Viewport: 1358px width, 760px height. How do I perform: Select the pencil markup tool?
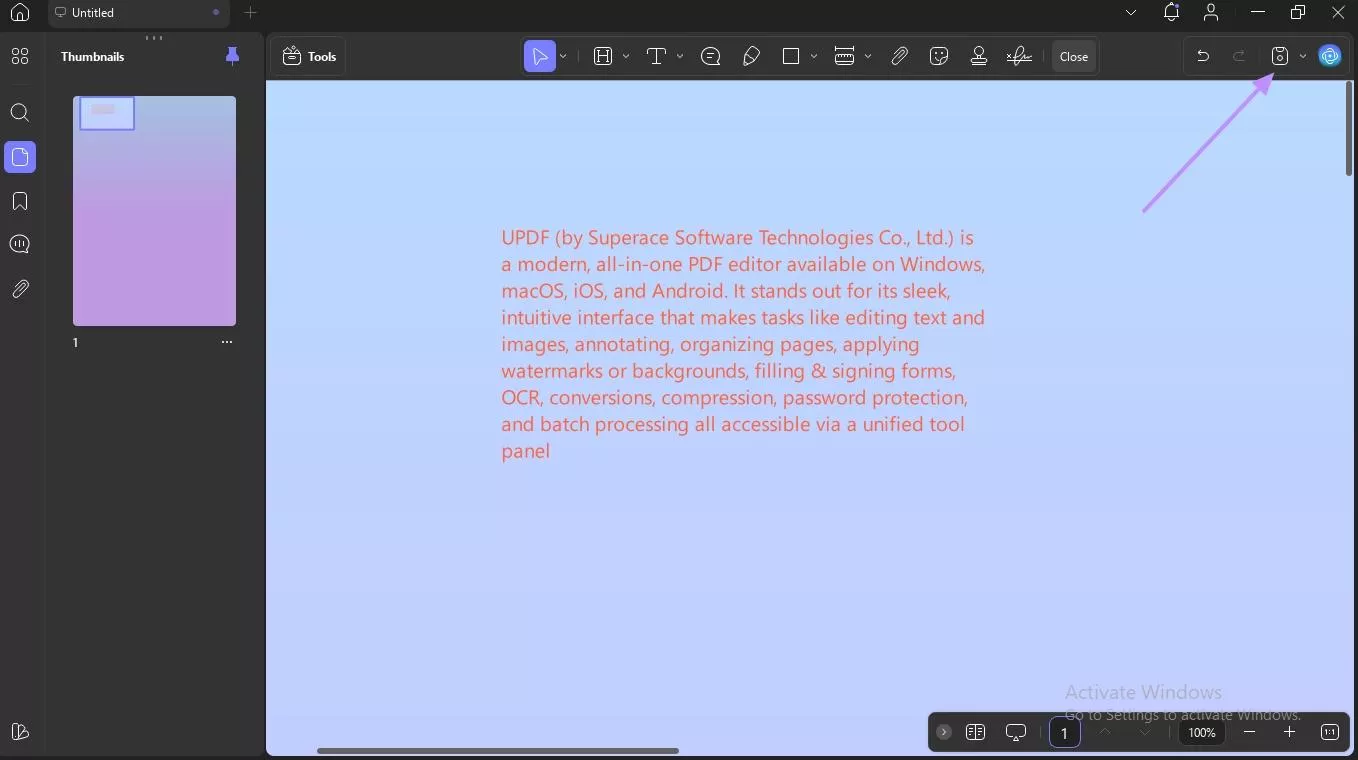[x=751, y=56]
